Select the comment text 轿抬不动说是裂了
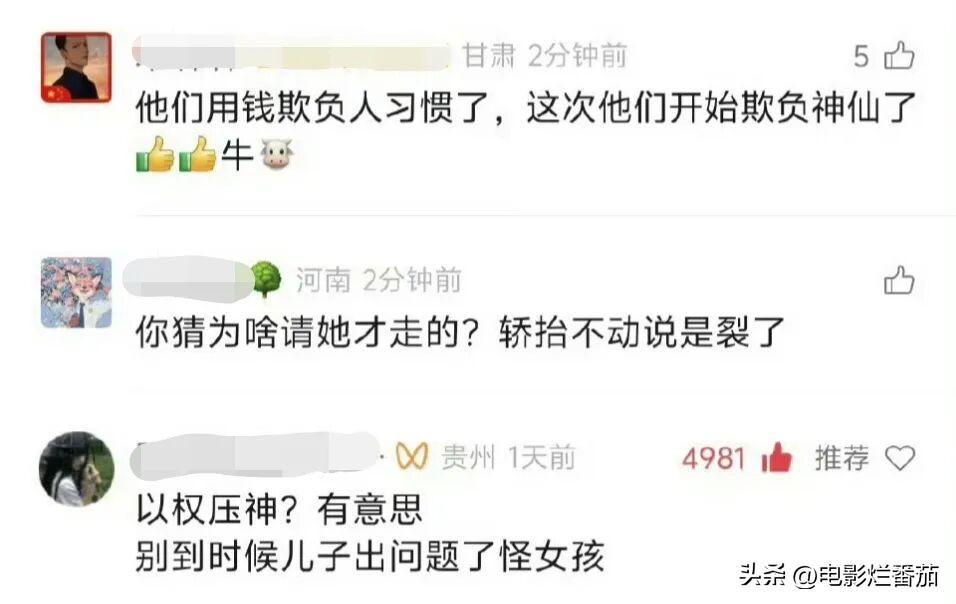The height and width of the screenshot is (604, 956). click(x=641, y=333)
